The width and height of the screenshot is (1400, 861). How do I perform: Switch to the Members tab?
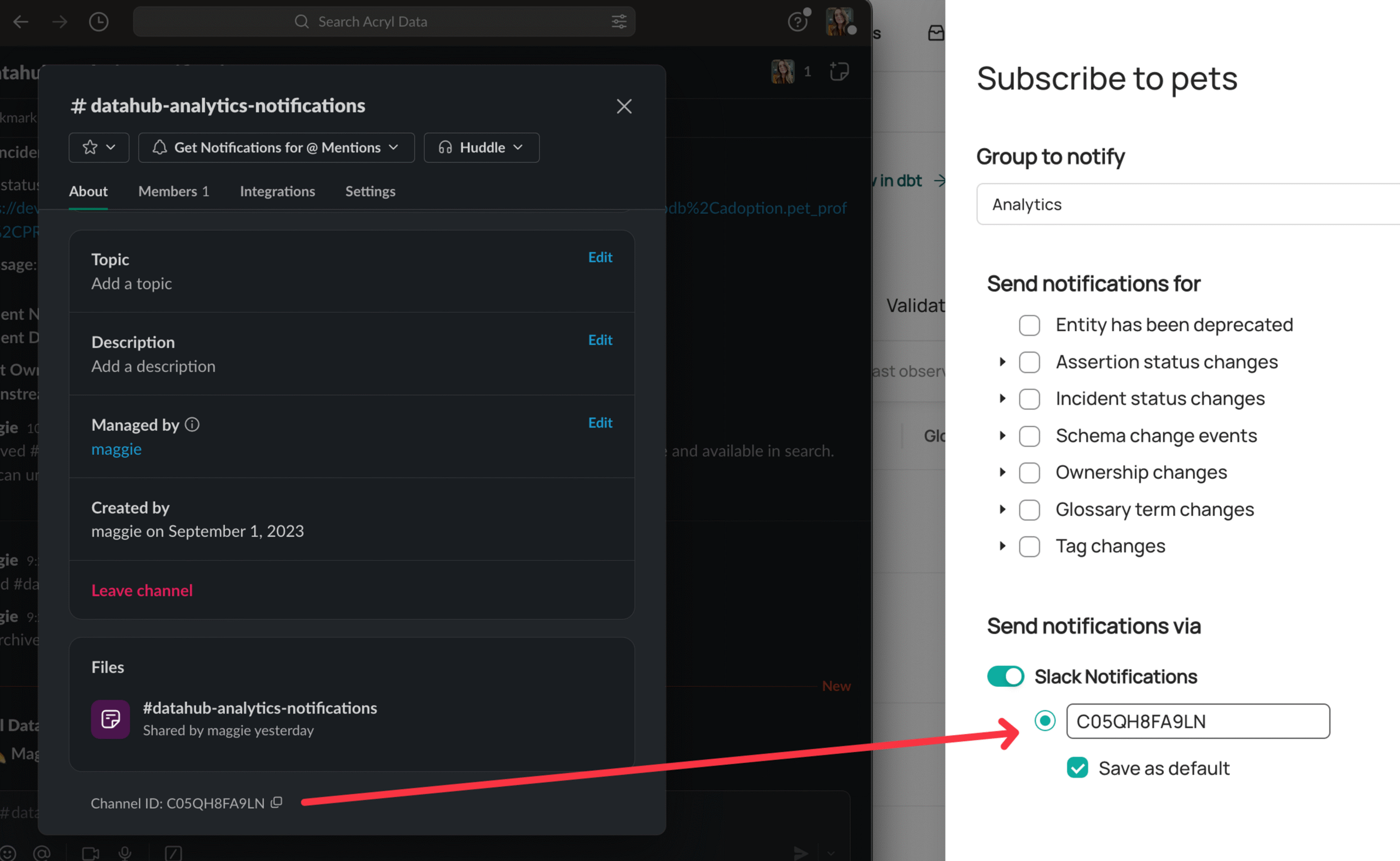coord(174,191)
